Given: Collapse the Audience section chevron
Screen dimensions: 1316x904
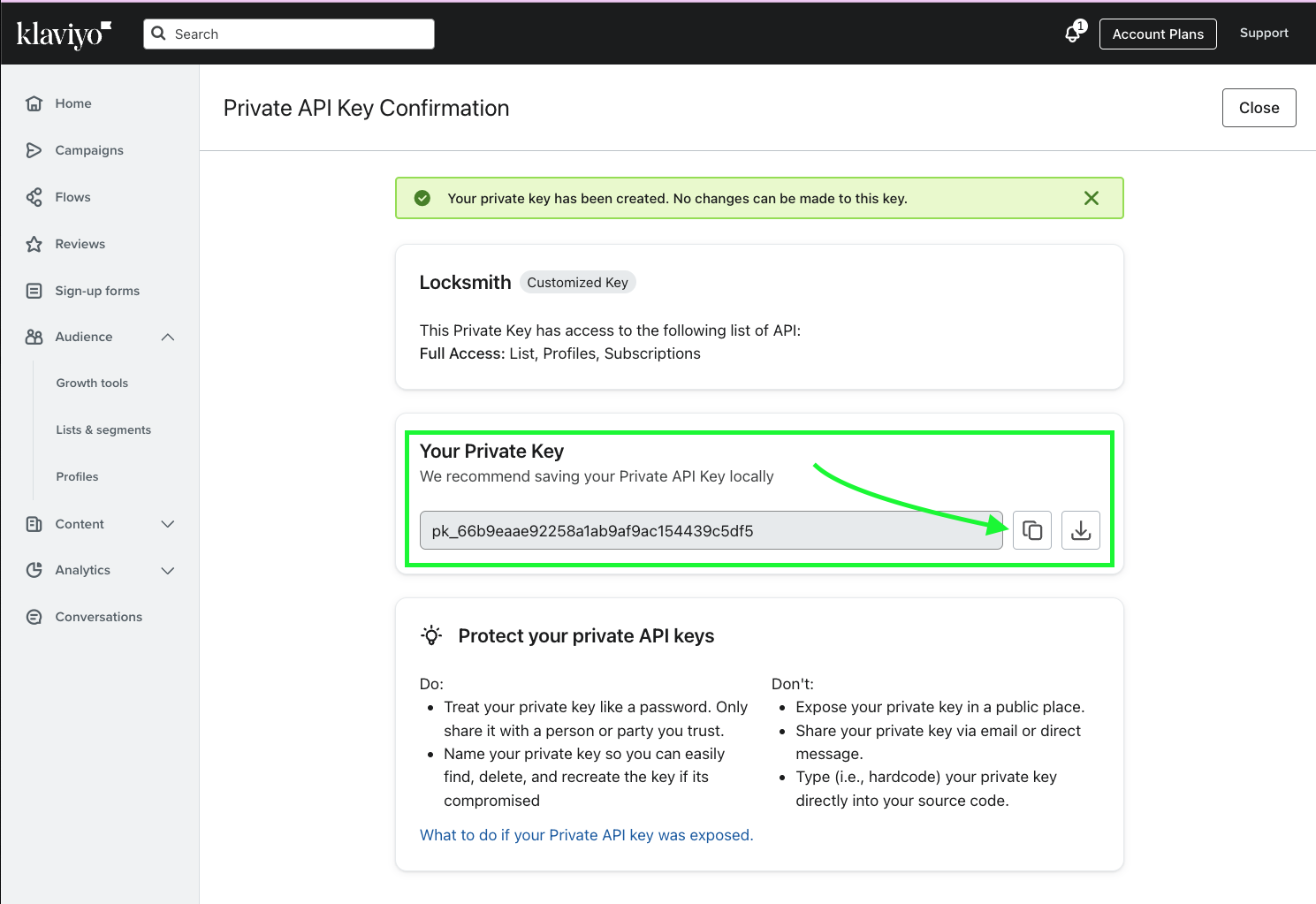Looking at the screenshot, I should pyautogui.click(x=168, y=337).
